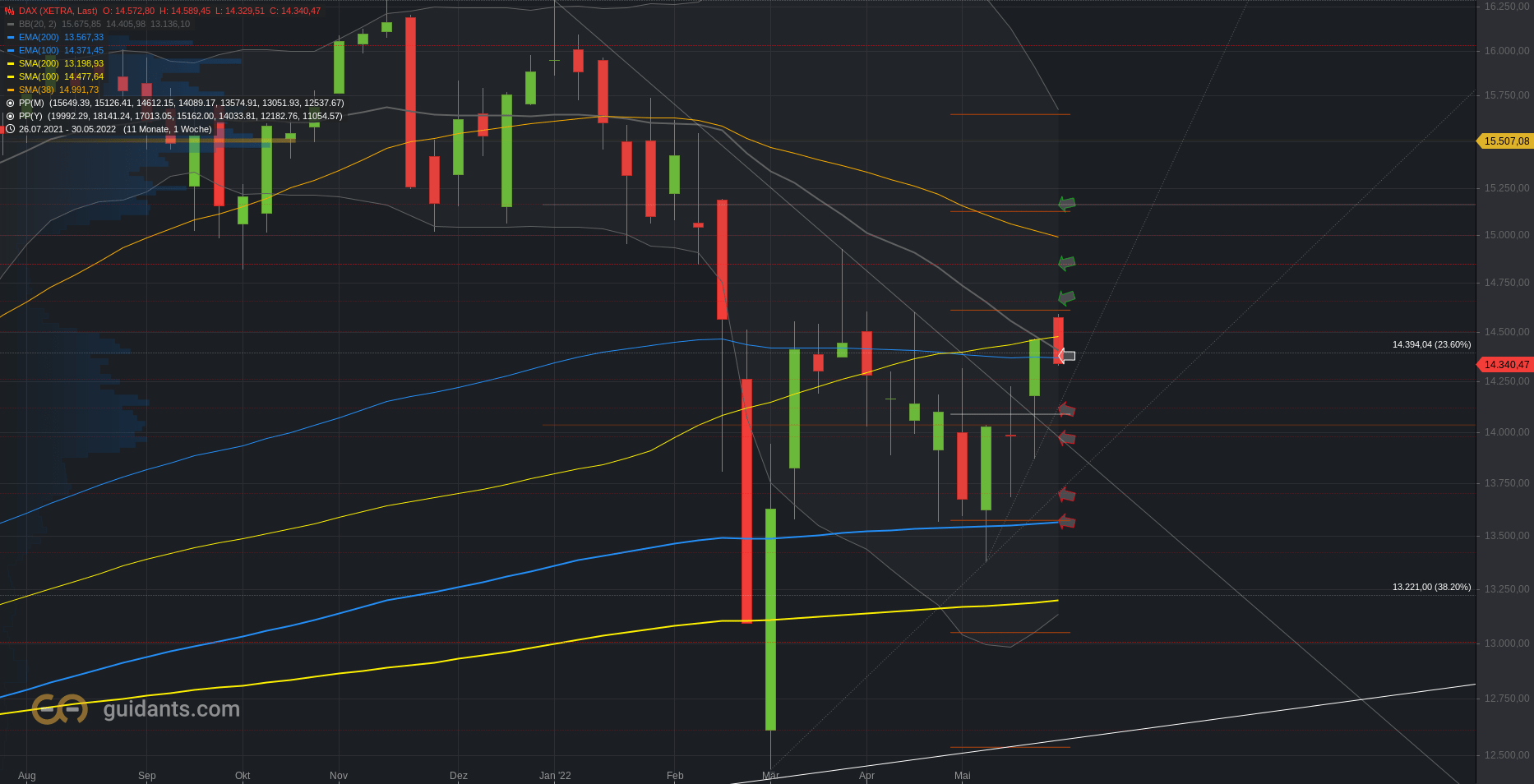Click the yellow 15.507,08 price tag on axis

[x=1504, y=141]
